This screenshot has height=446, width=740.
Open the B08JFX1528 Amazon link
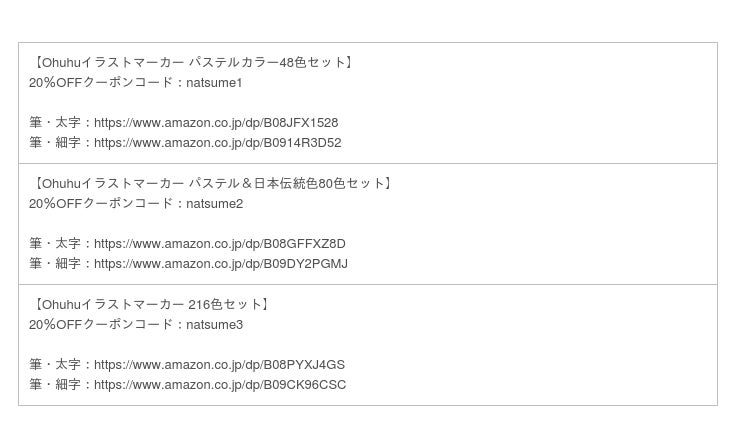click(216, 123)
